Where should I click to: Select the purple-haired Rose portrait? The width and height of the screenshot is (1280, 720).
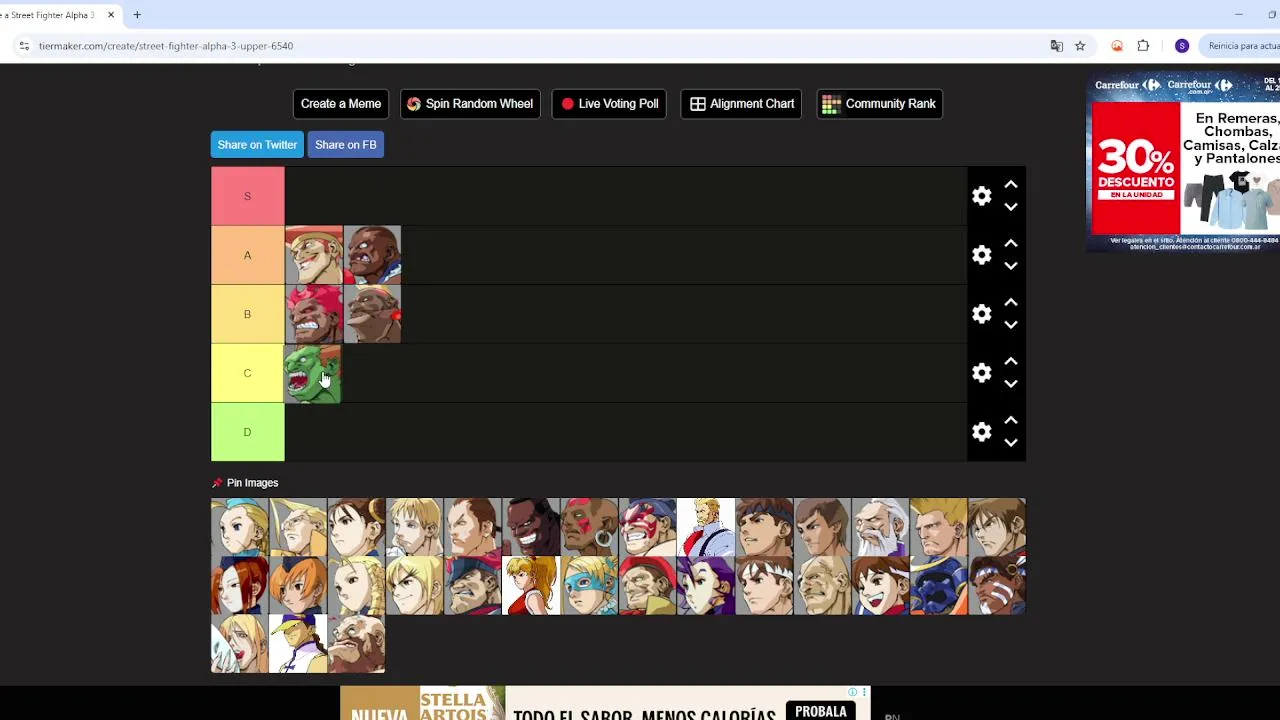(x=706, y=585)
